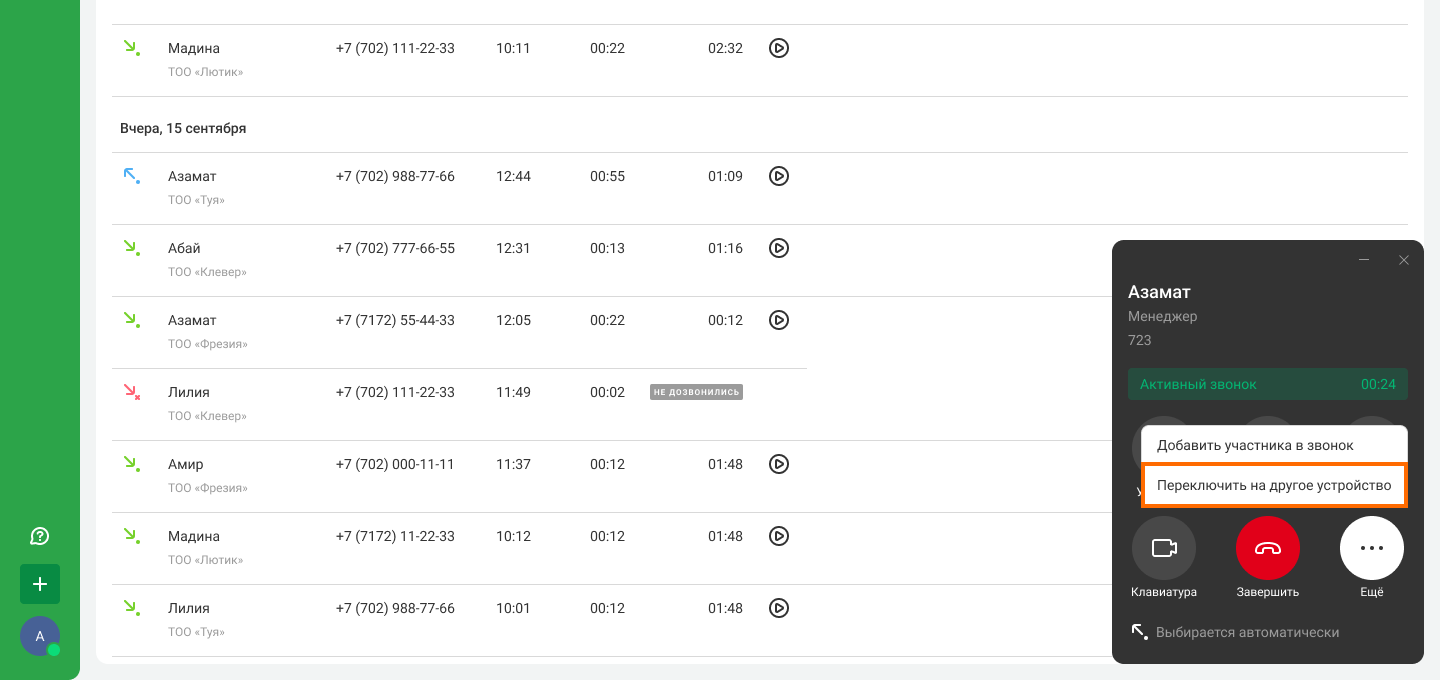The height and width of the screenshot is (680, 1440).
Task: Play recording of Liliya's 10:01 call
Action: click(779, 608)
